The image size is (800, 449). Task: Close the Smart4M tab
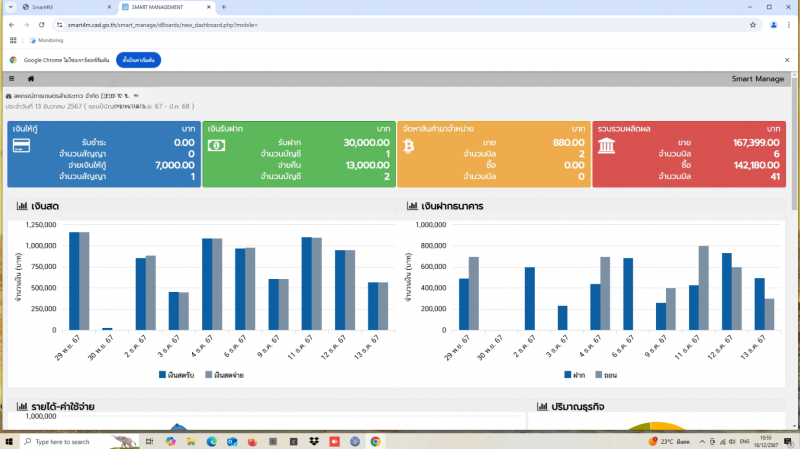point(109,7)
